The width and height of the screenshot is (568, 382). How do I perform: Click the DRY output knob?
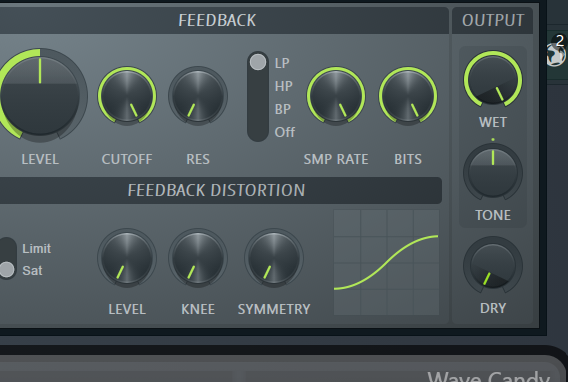click(x=493, y=265)
